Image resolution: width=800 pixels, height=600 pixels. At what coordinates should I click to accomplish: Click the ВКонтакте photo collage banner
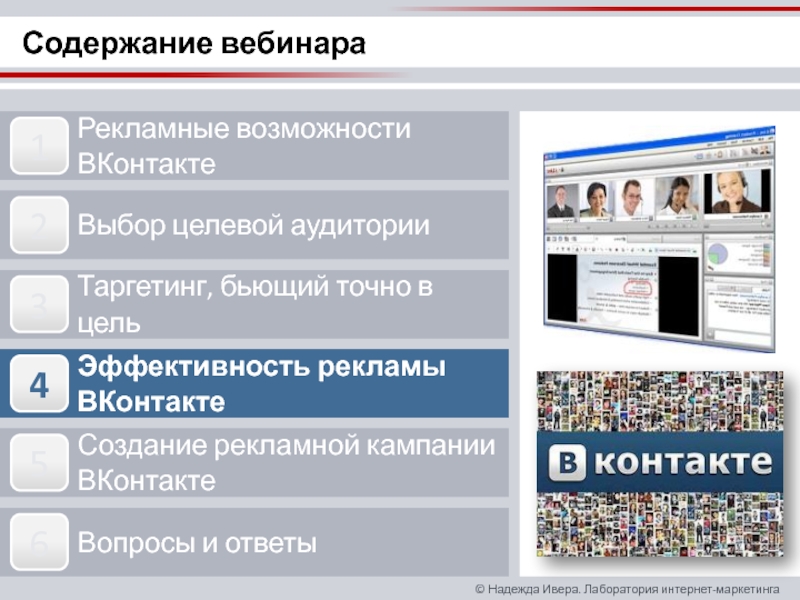coord(660,463)
